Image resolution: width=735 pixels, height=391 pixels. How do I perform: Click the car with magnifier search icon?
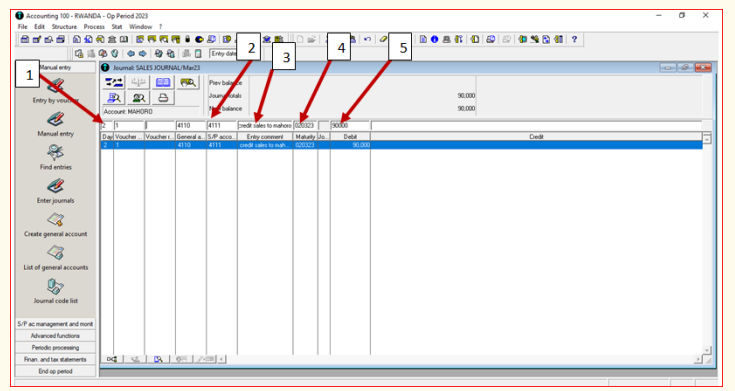coord(188,83)
